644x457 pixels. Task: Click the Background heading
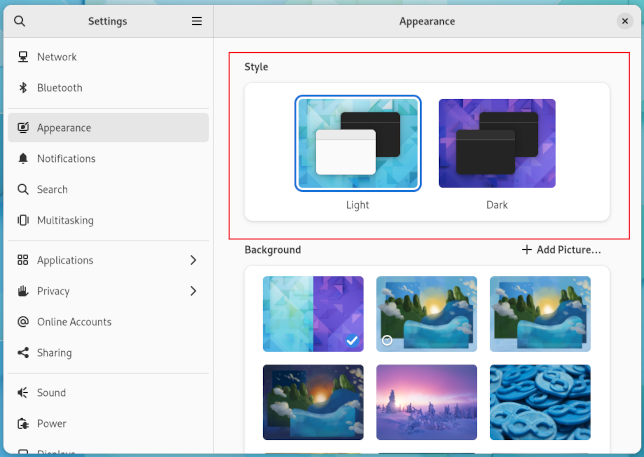pyautogui.click(x=273, y=250)
